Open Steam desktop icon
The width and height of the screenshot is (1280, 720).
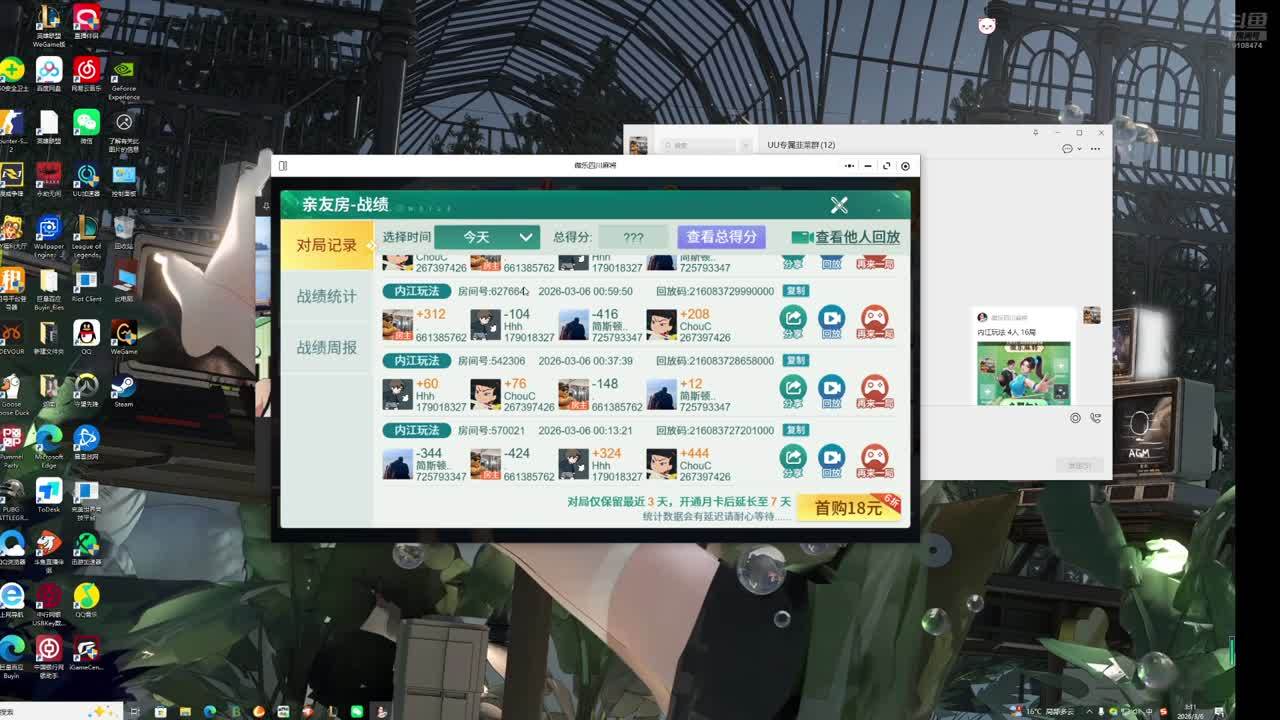[x=124, y=388]
